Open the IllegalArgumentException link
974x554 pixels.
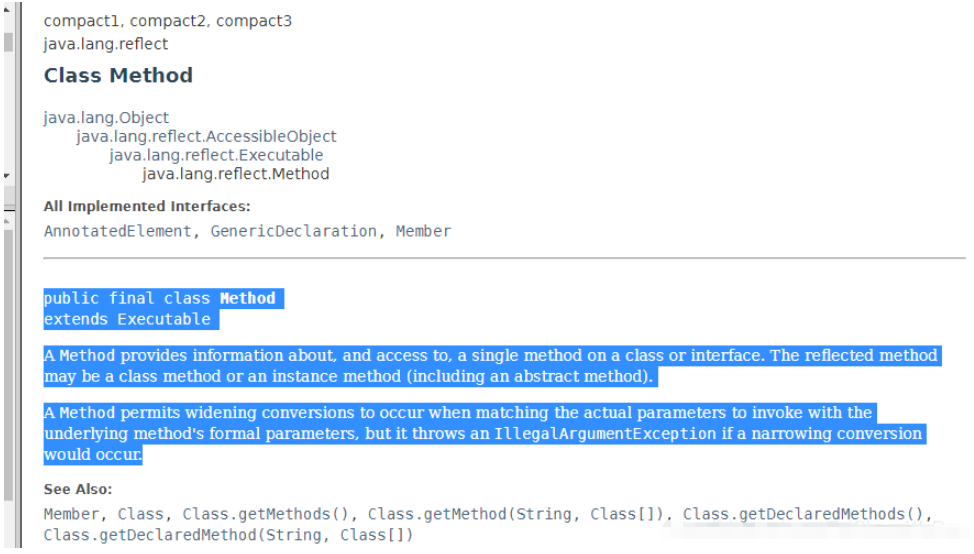pyautogui.click(x=605, y=434)
